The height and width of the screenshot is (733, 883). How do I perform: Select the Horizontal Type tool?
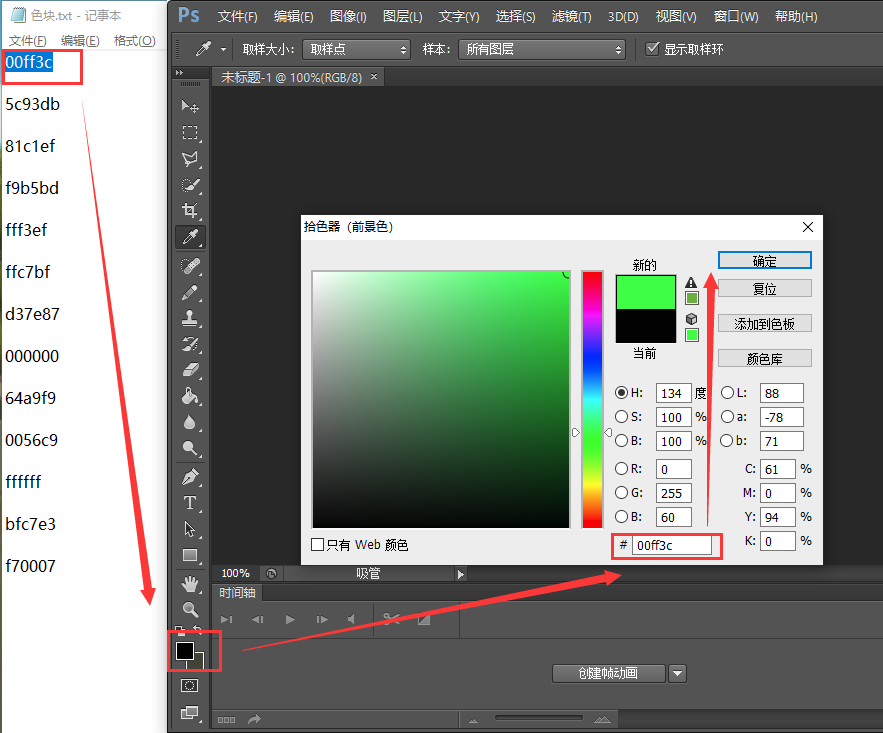(x=190, y=503)
